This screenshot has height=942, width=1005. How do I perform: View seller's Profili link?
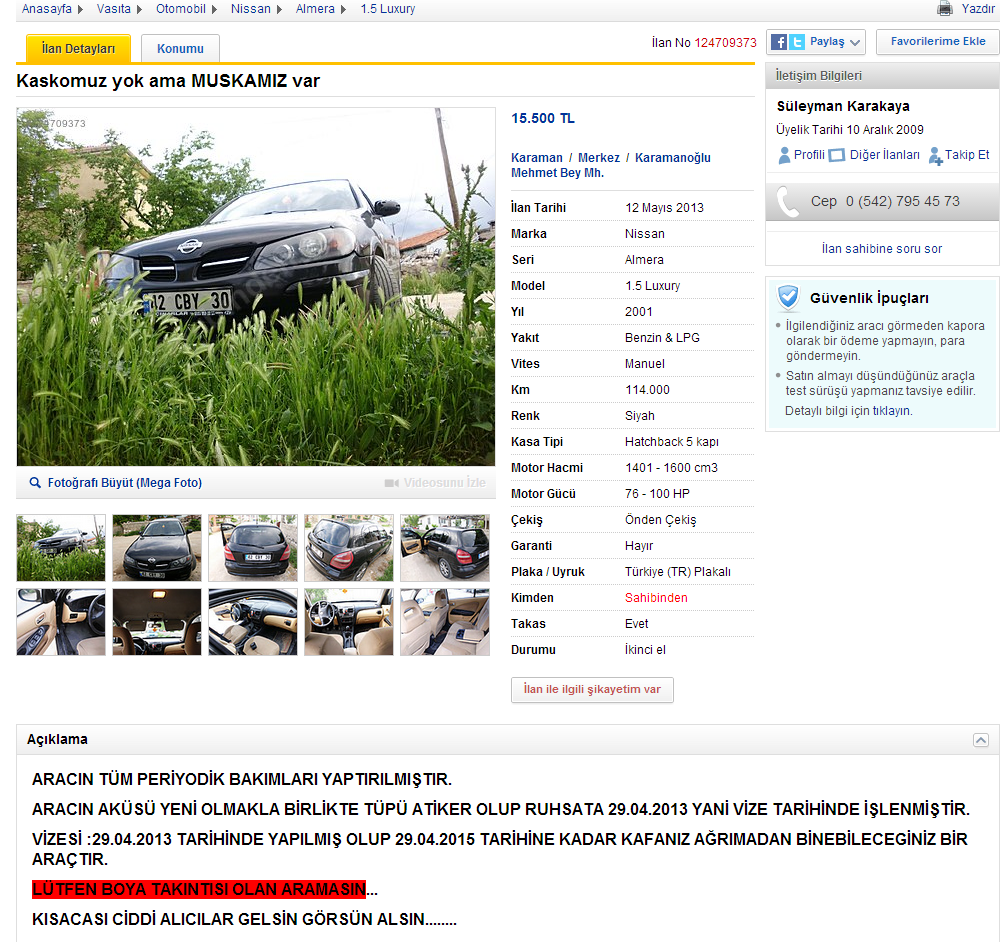click(x=810, y=155)
